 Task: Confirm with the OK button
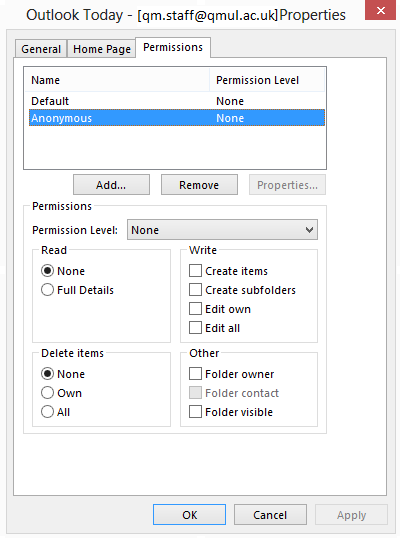[189, 514]
